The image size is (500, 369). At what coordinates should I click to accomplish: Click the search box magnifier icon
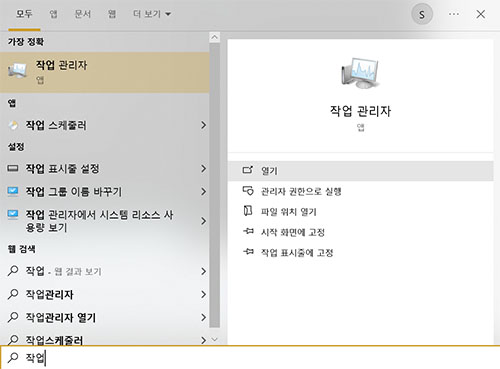13,357
